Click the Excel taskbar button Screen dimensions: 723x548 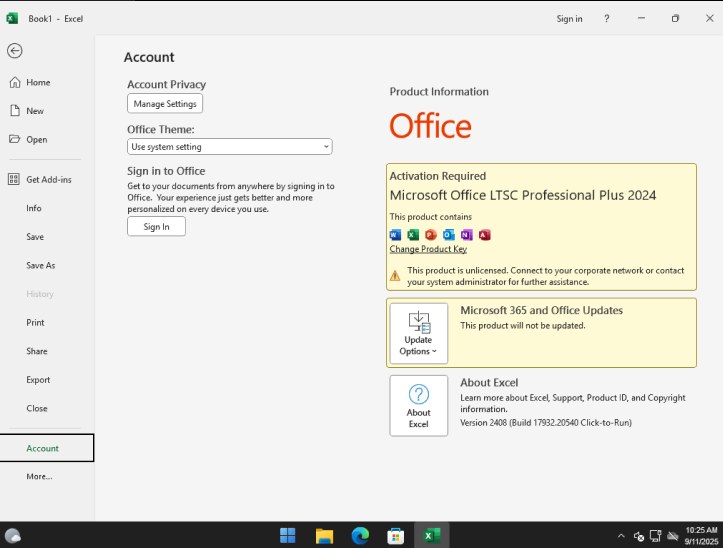(432, 536)
